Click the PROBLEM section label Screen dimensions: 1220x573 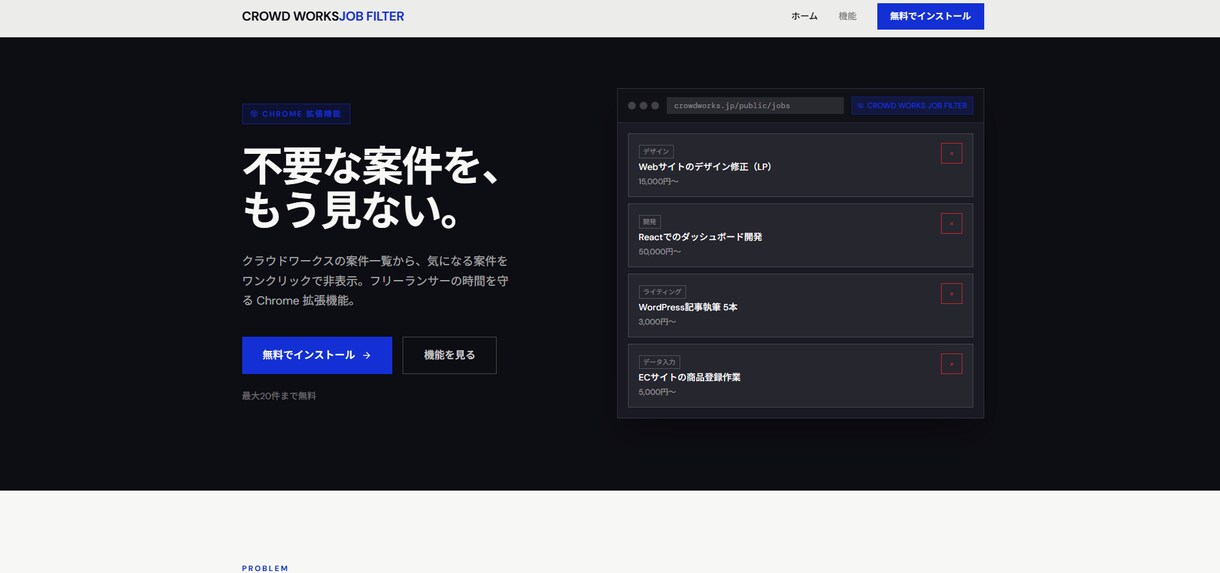[x=265, y=568]
